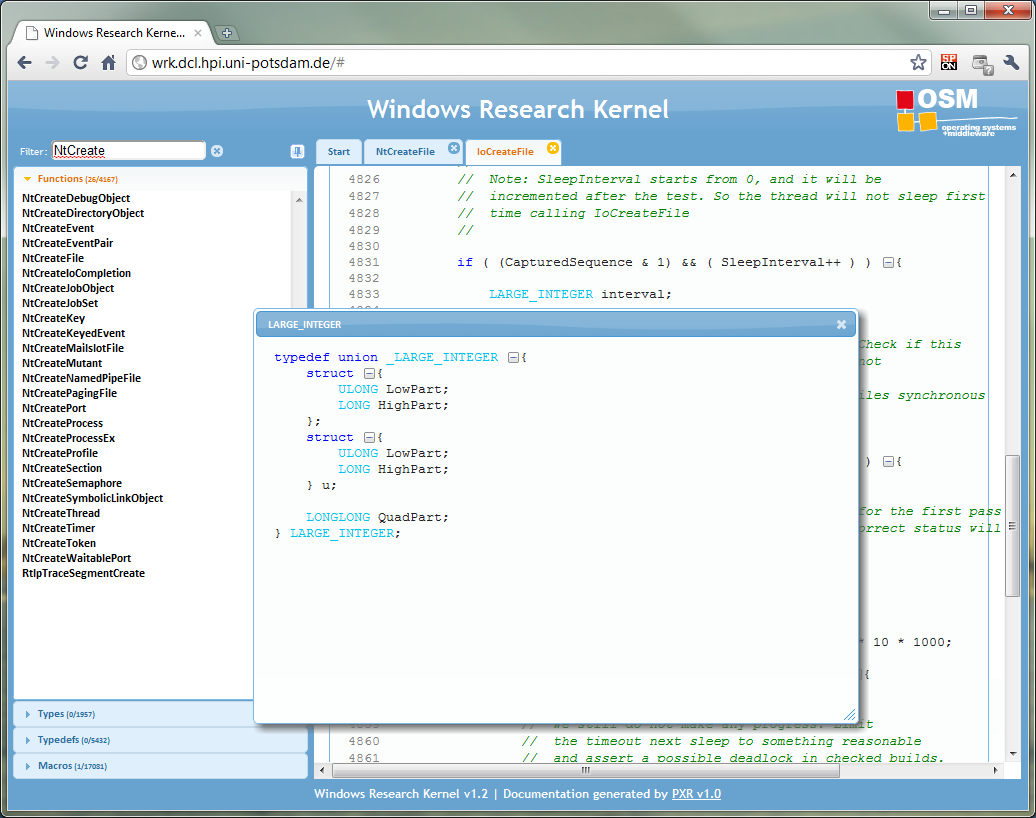The width and height of the screenshot is (1036, 818).
Task: Click the _LARGE_INTEGER union name
Action: click(x=442, y=357)
